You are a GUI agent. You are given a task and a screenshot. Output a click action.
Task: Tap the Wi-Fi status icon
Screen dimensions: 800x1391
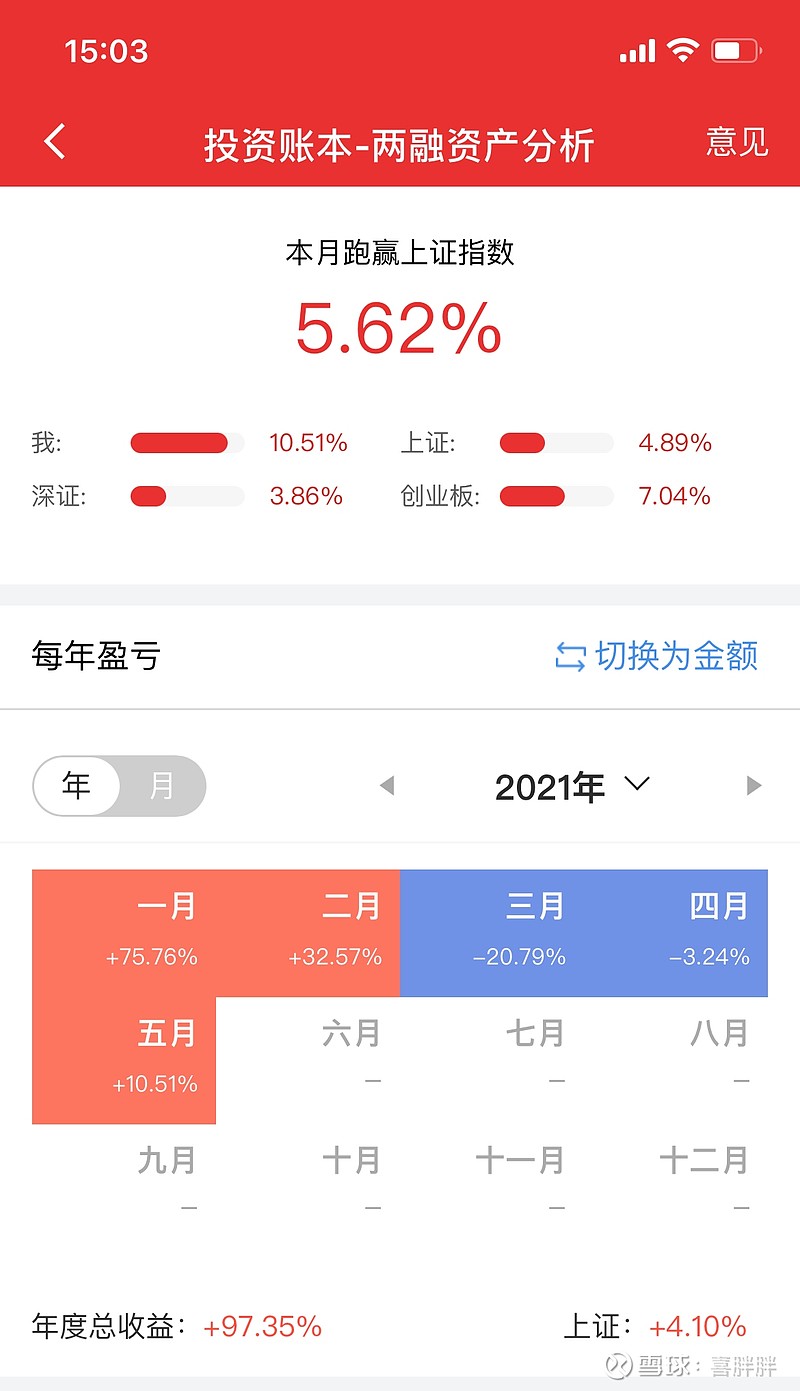(683, 50)
